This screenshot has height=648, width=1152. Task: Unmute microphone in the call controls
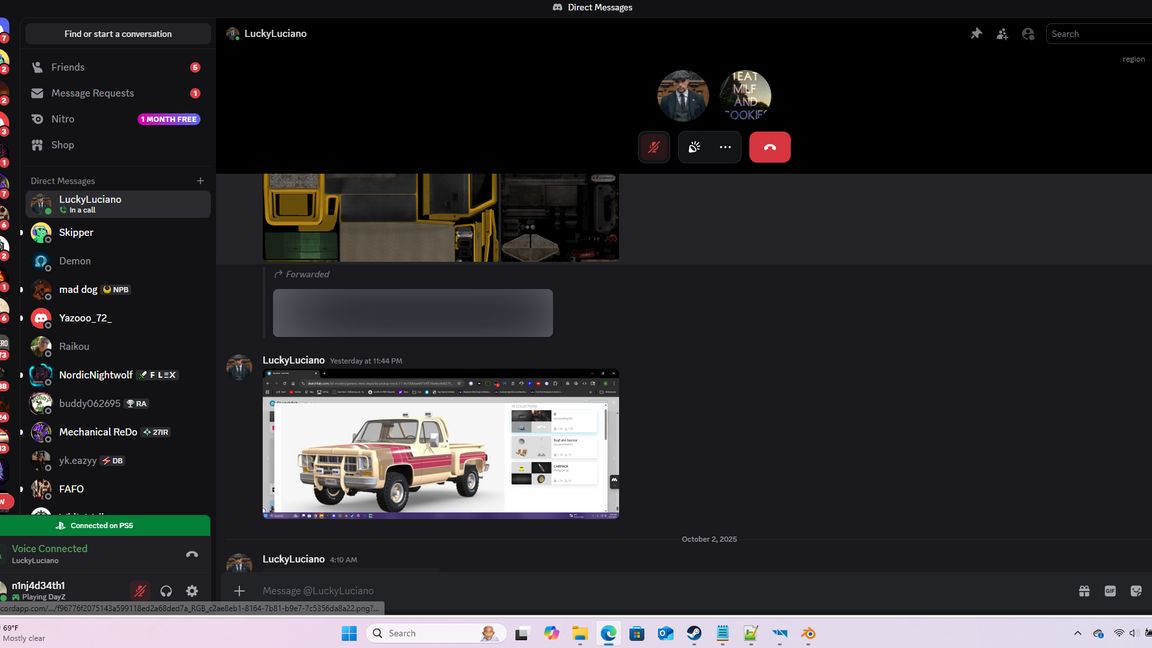click(x=654, y=147)
